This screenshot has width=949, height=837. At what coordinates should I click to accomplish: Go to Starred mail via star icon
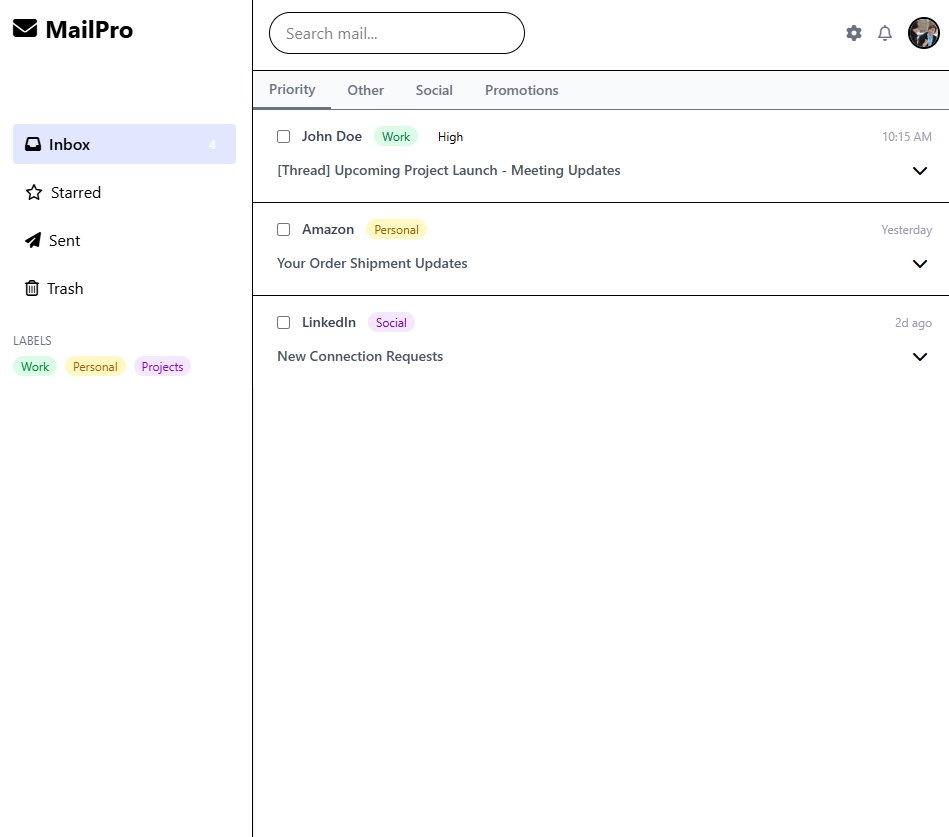tap(34, 192)
